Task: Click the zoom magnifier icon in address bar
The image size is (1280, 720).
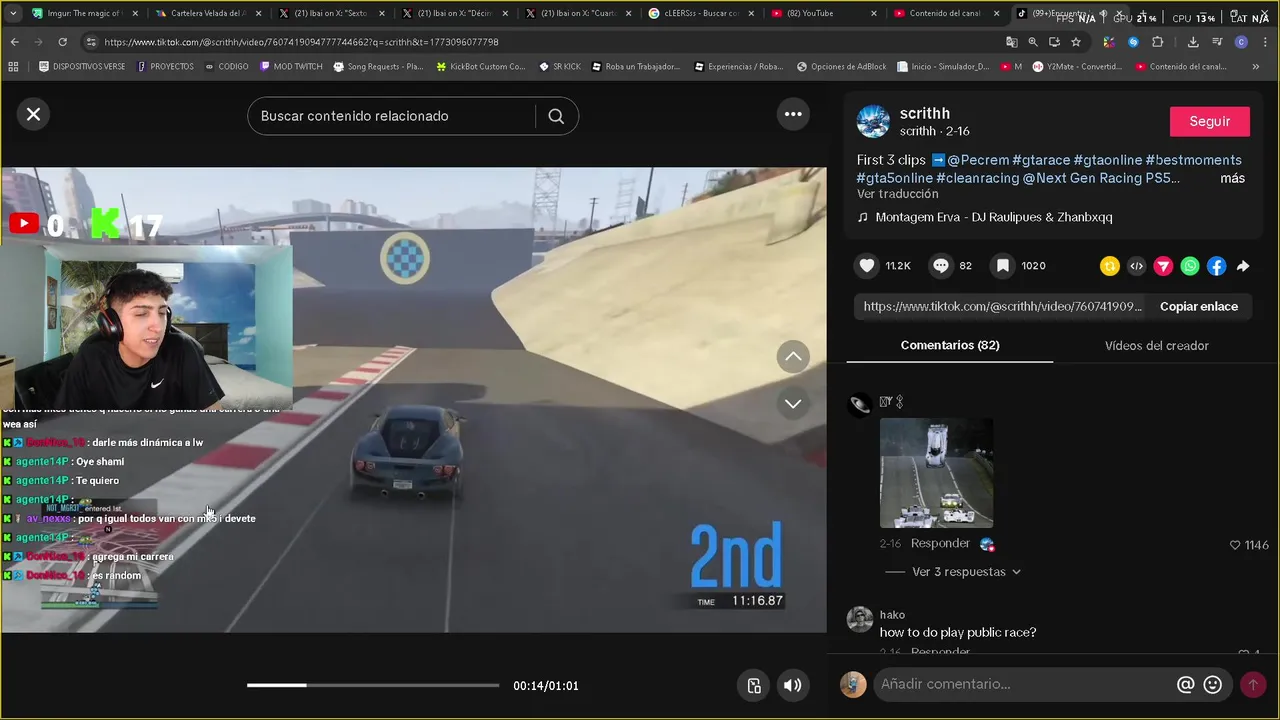Action: click(x=1033, y=42)
